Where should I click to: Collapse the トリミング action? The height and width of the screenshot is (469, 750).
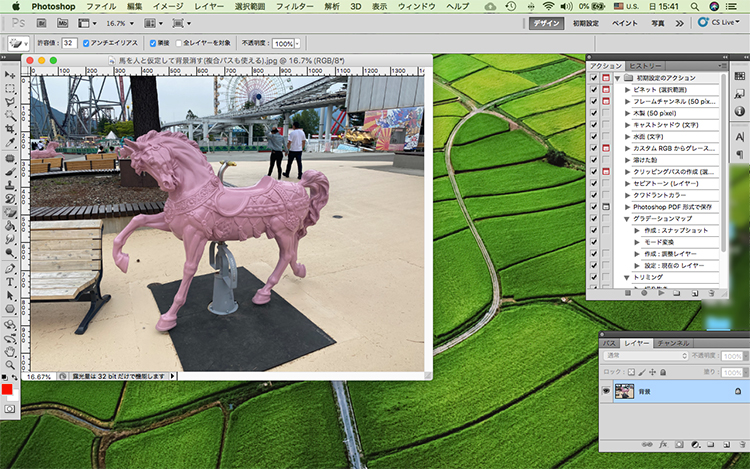pos(627,278)
